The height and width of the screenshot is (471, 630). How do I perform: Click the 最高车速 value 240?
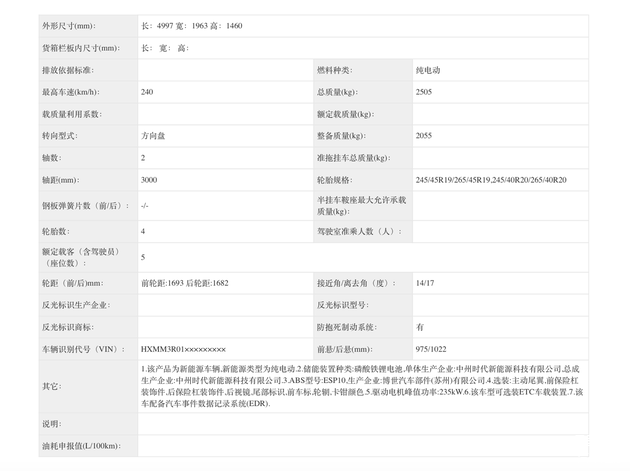(x=147, y=92)
